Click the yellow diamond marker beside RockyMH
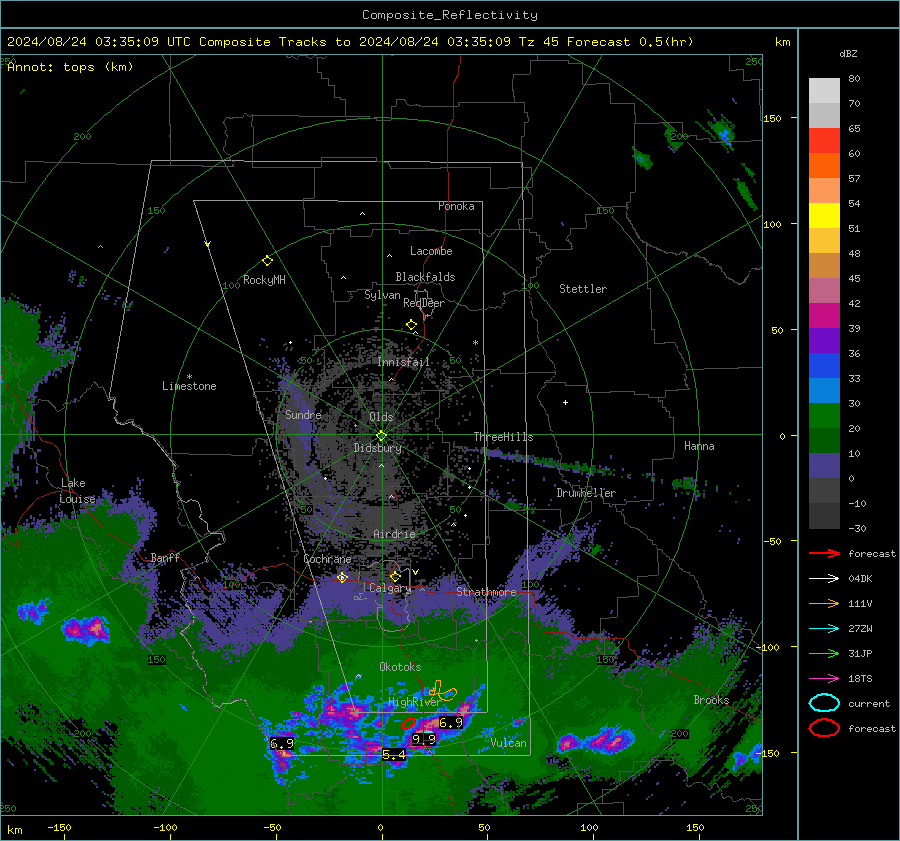 pos(267,261)
